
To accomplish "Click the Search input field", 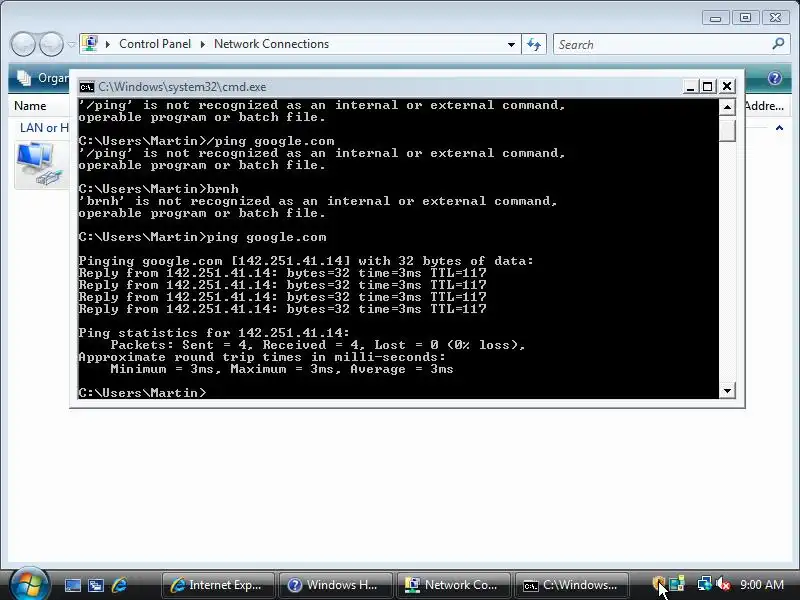I will pos(663,44).
